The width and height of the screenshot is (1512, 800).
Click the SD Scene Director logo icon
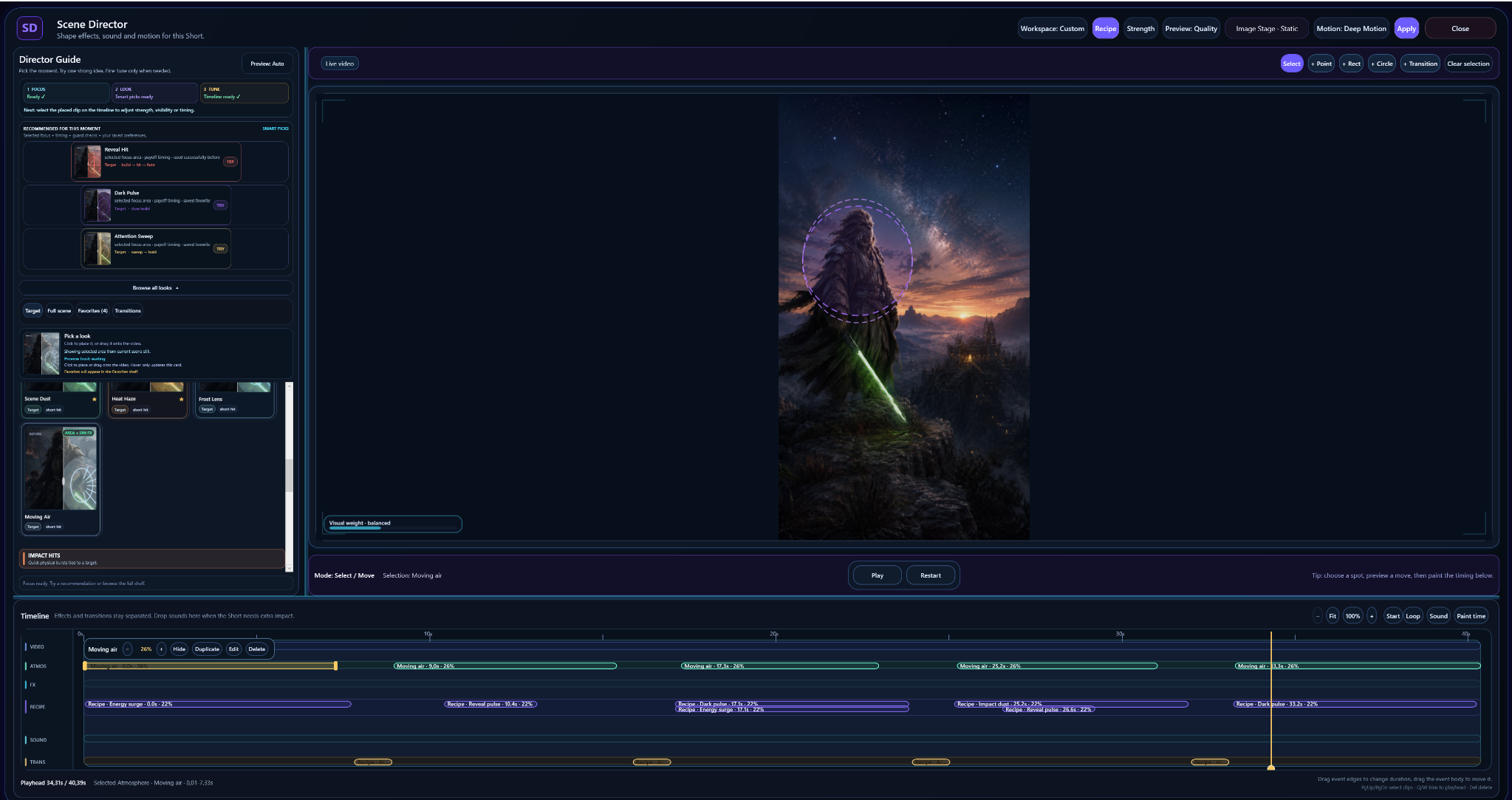point(30,28)
